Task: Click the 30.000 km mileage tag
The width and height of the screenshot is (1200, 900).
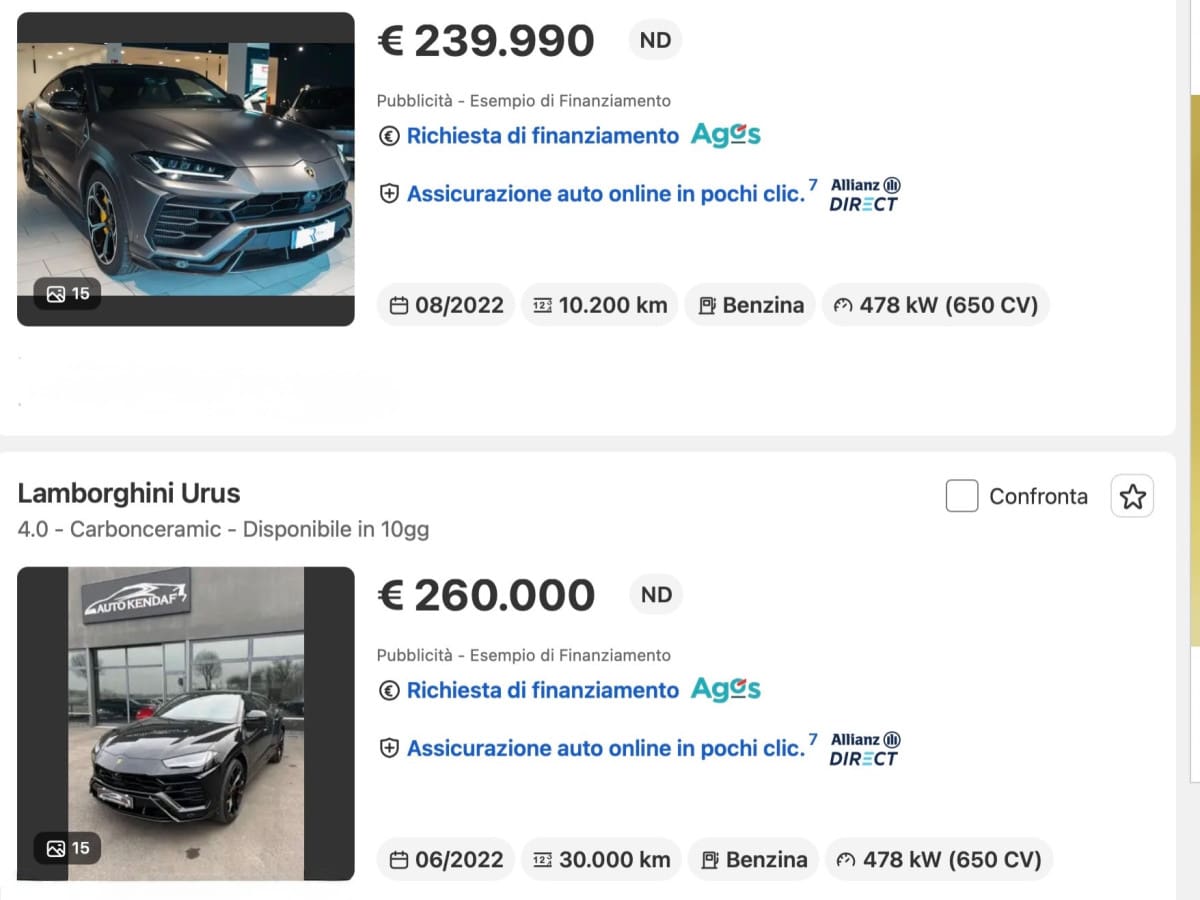Action: (x=601, y=860)
